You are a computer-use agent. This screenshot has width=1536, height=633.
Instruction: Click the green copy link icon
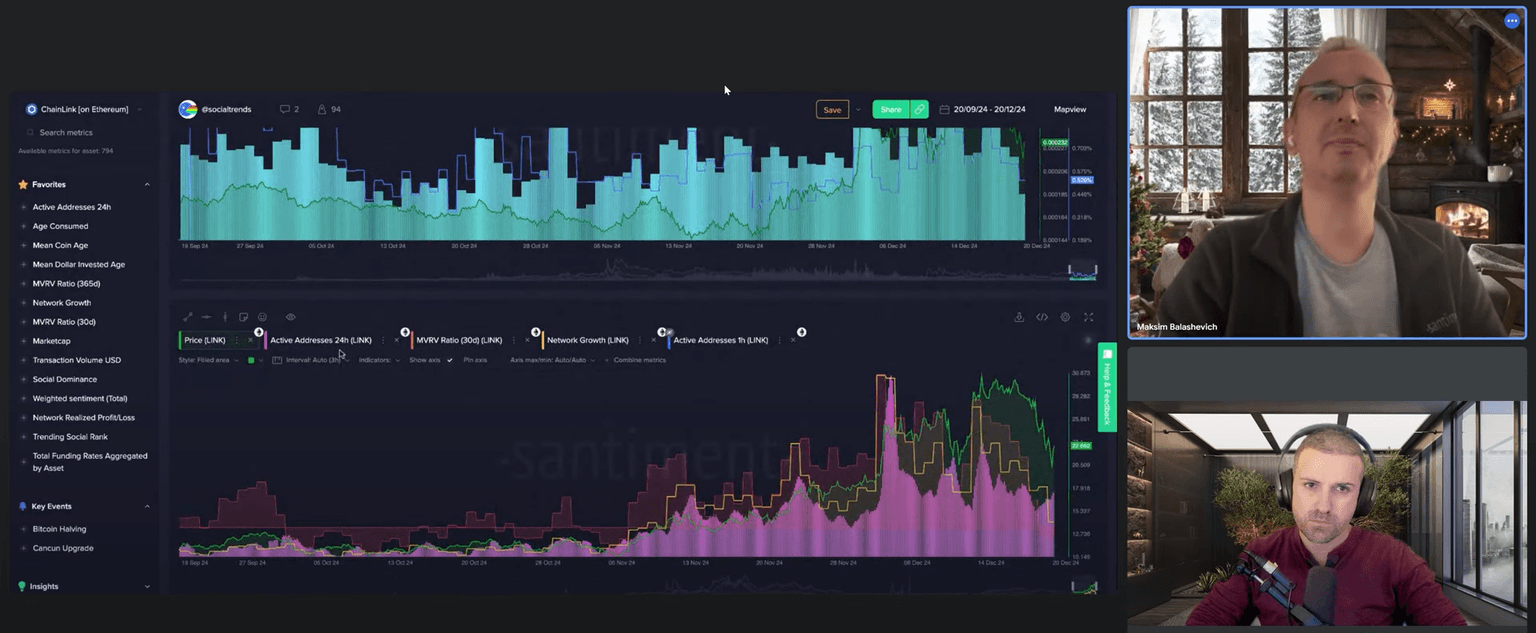(919, 110)
